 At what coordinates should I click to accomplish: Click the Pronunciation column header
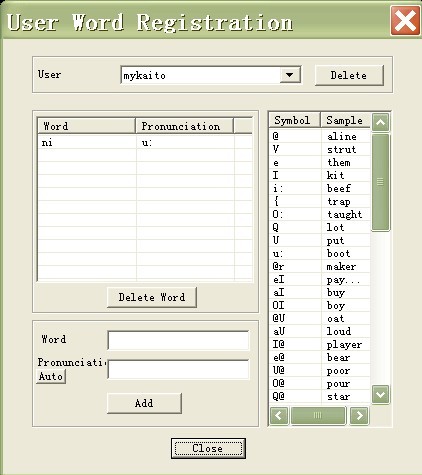click(184, 126)
